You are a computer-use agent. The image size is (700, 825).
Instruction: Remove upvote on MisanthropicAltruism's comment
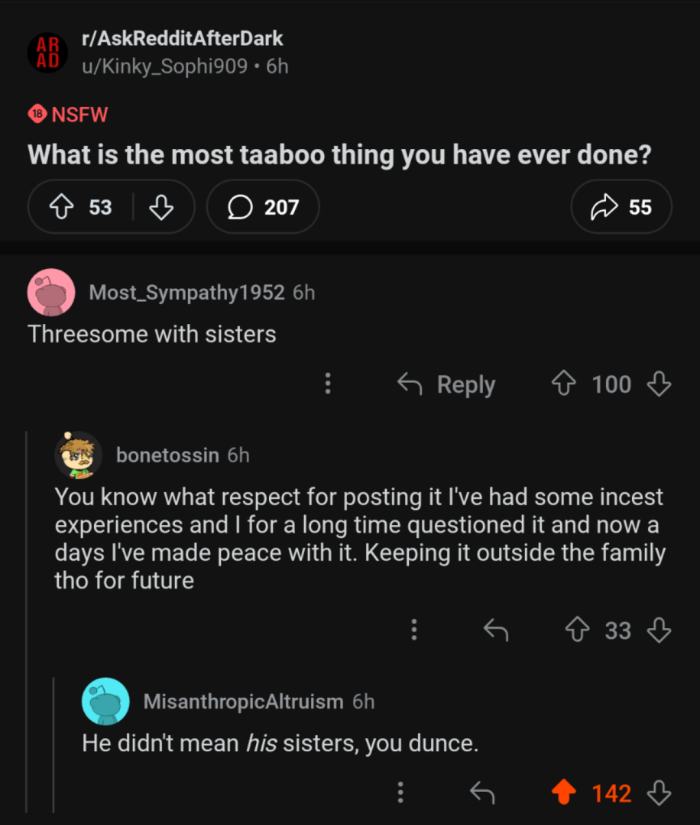coord(564,793)
